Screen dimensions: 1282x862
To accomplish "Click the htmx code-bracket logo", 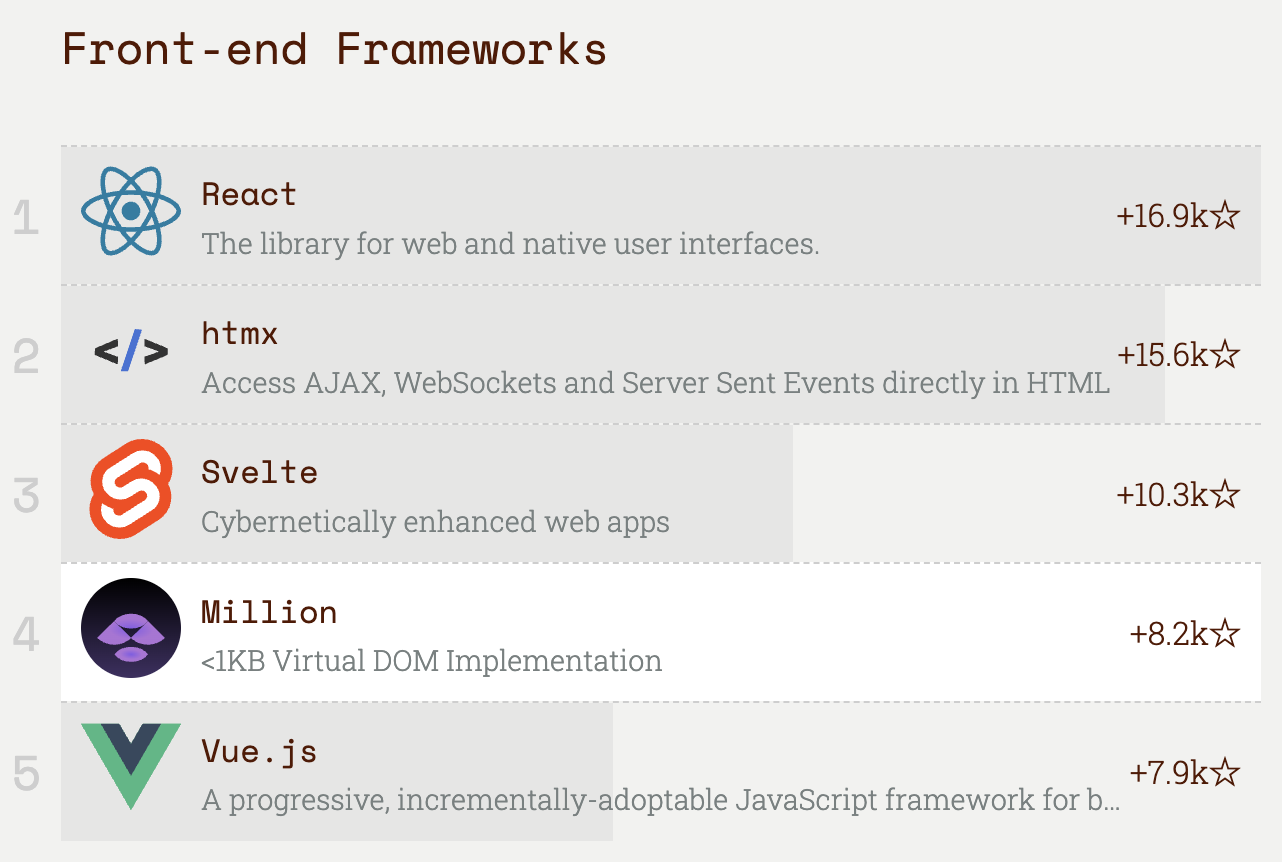I will click(x=131, y=351).
